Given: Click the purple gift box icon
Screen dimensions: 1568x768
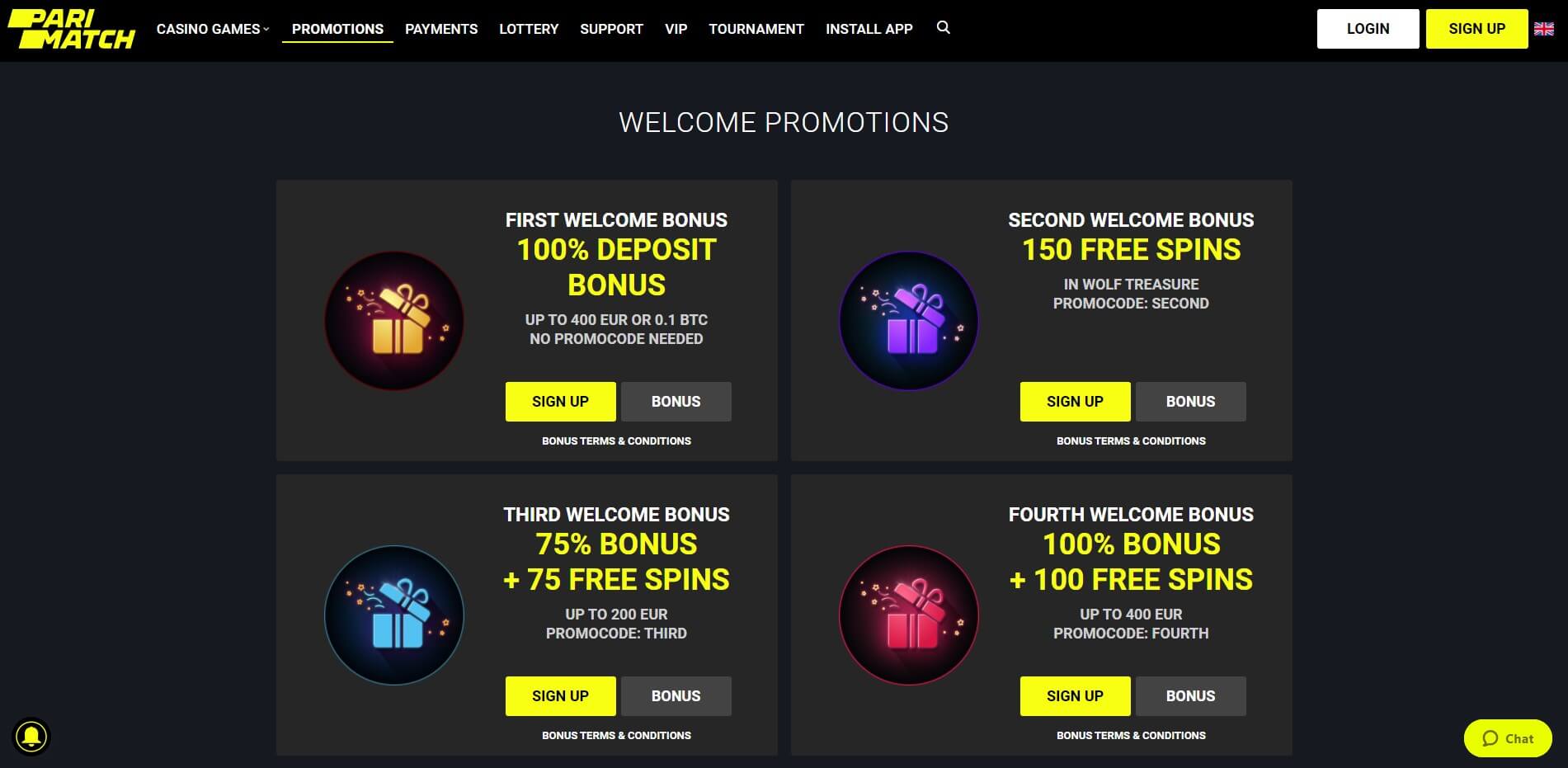Looking at the screenshot, I should coord(909,321).
